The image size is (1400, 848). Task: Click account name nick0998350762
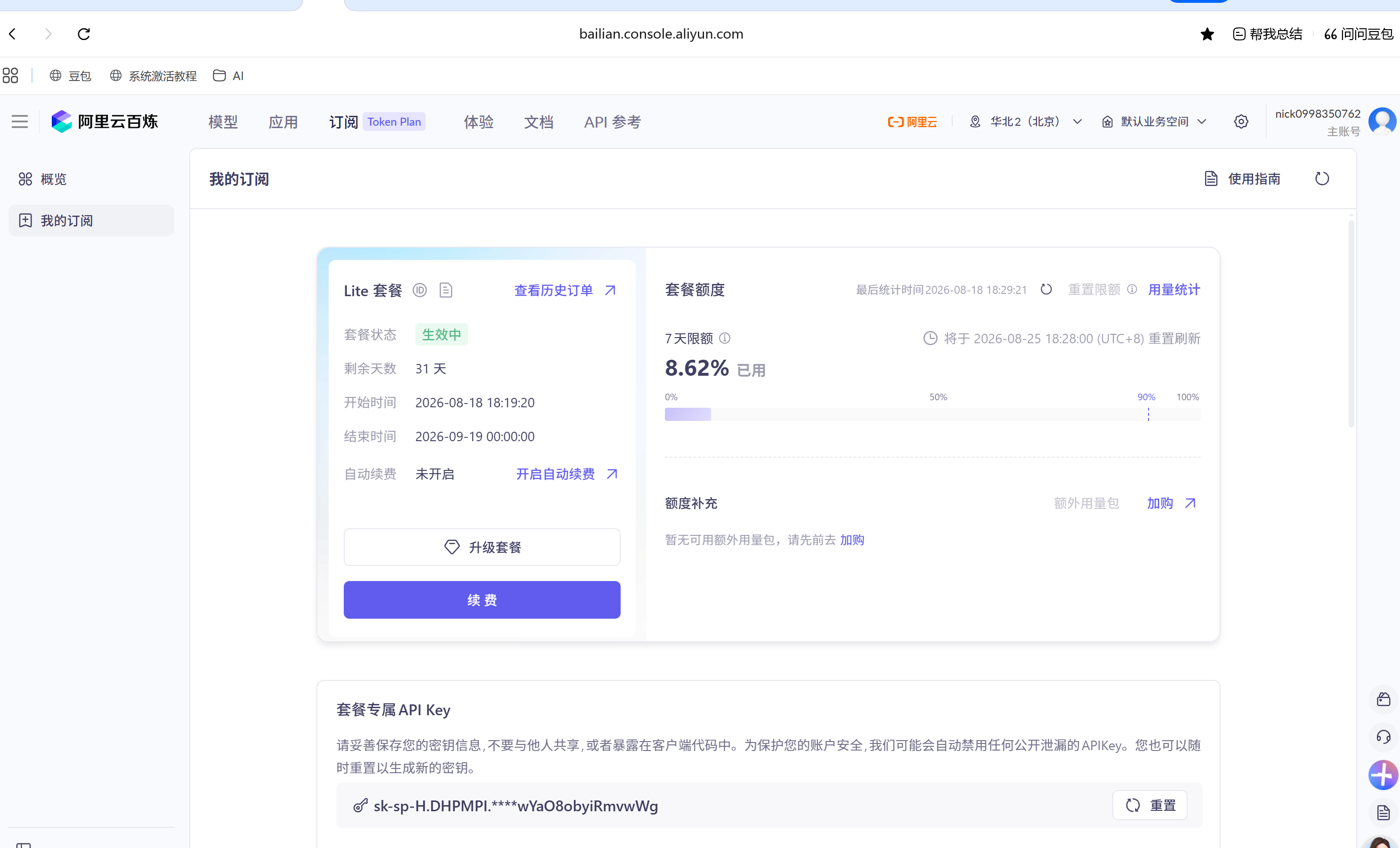pos(1318,113)
